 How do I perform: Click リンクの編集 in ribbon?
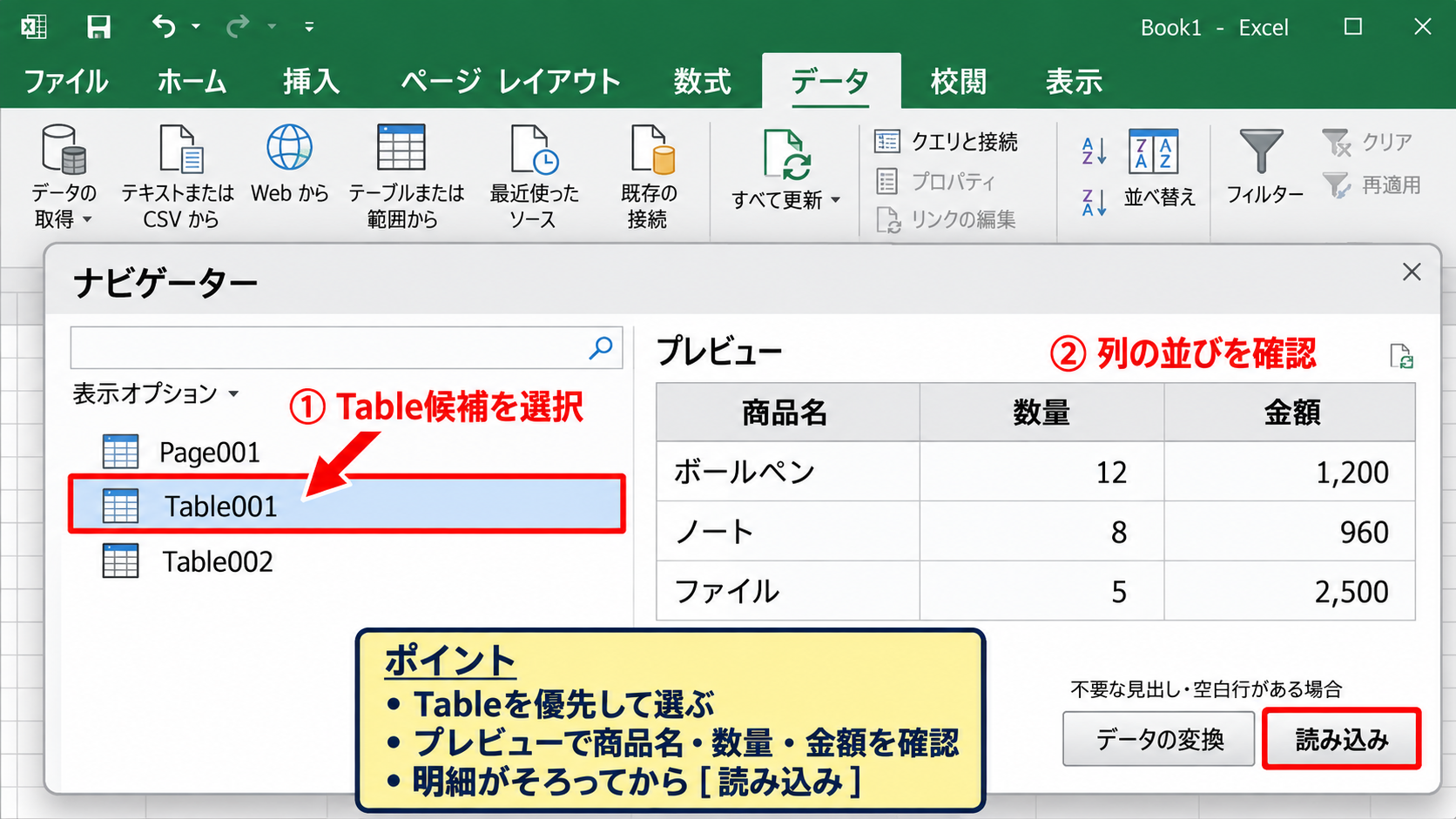[x=946, y=220]
